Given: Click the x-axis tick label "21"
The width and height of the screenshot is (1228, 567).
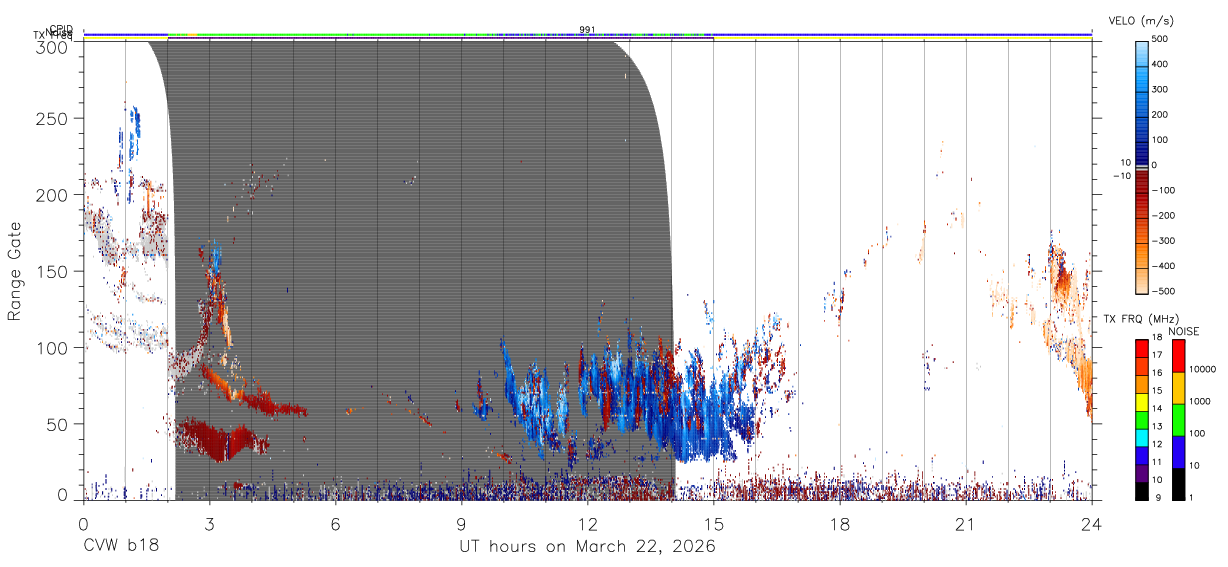Looking at the screenshot, I should tap(965, 523).
